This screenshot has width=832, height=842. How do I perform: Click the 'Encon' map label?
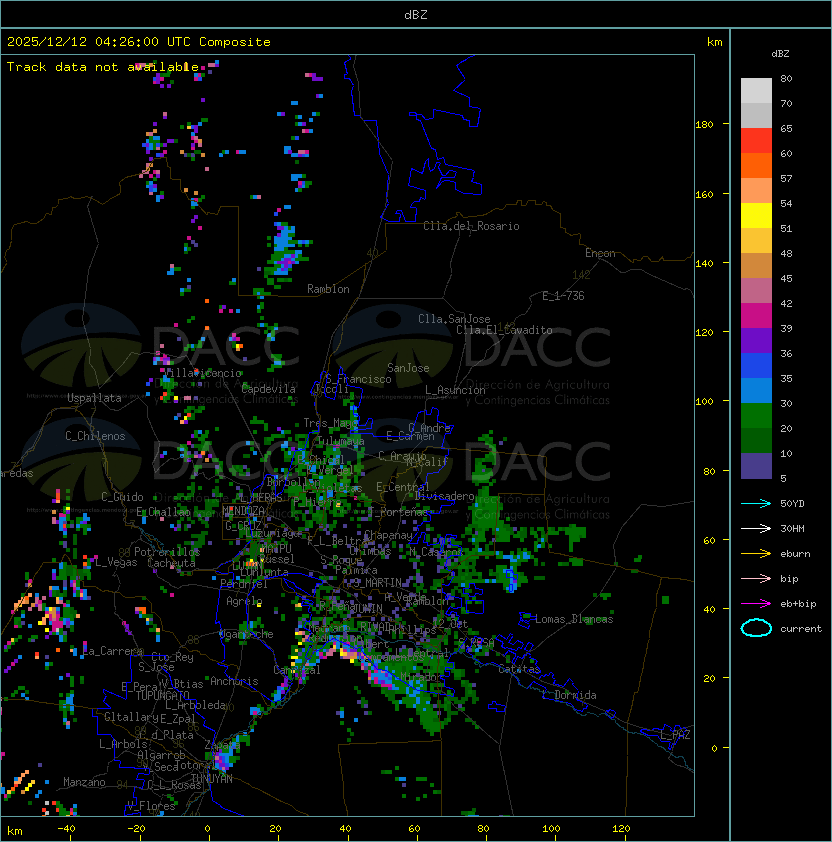[x=600, y=253]
